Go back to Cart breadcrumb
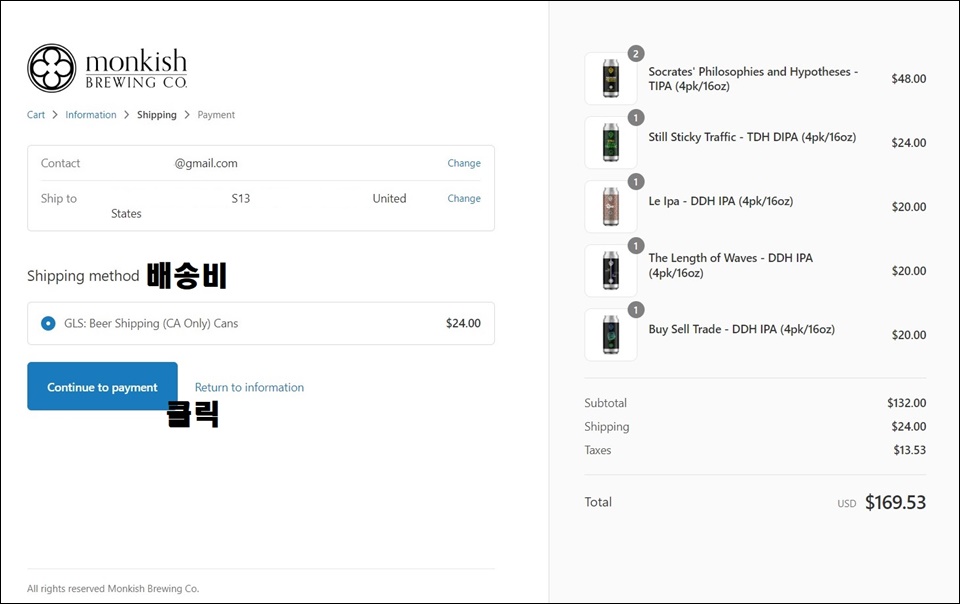This screenshot has height=604, width=960. 36,114
